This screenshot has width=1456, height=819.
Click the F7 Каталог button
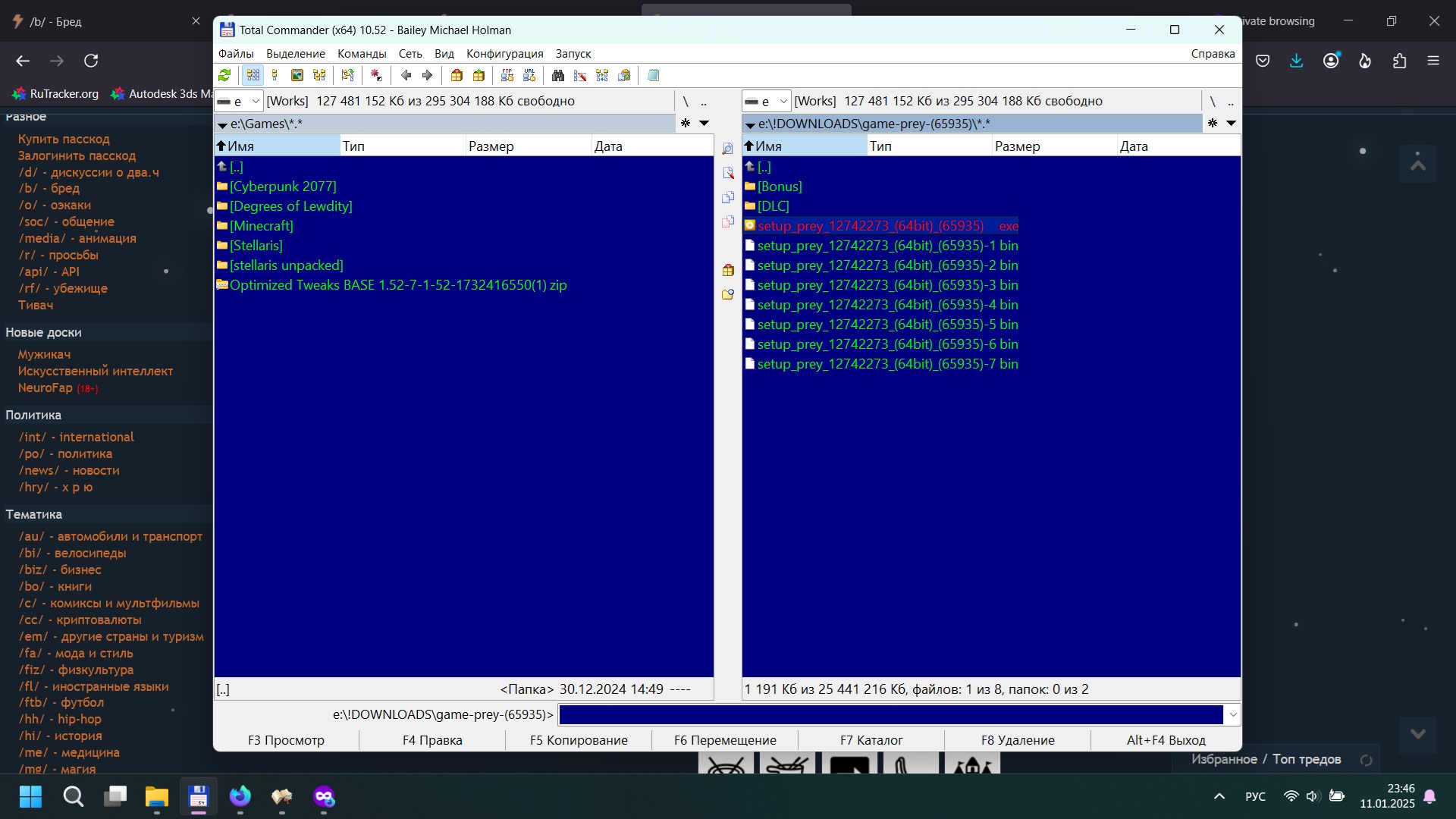pos(871,740)
